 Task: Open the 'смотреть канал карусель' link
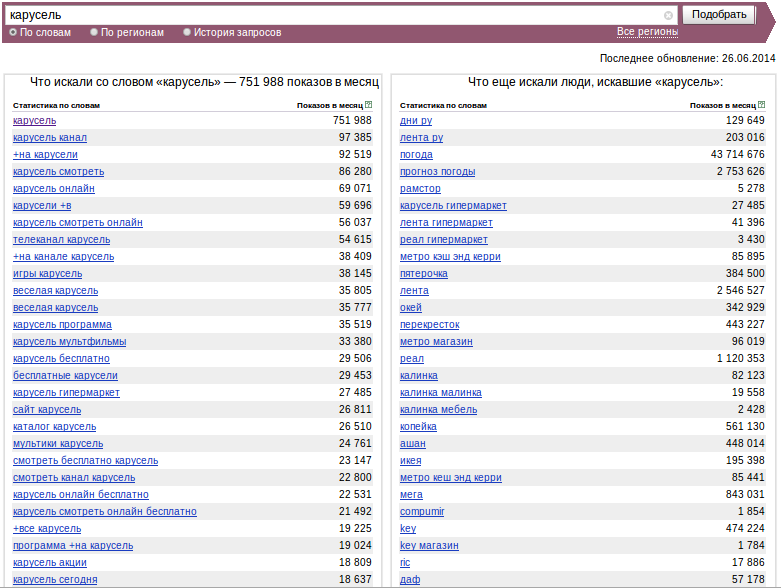74,477
